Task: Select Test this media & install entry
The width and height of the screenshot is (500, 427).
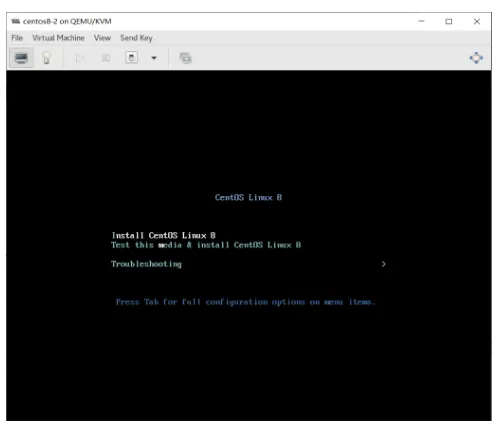Action: click(x=206, y=245)
